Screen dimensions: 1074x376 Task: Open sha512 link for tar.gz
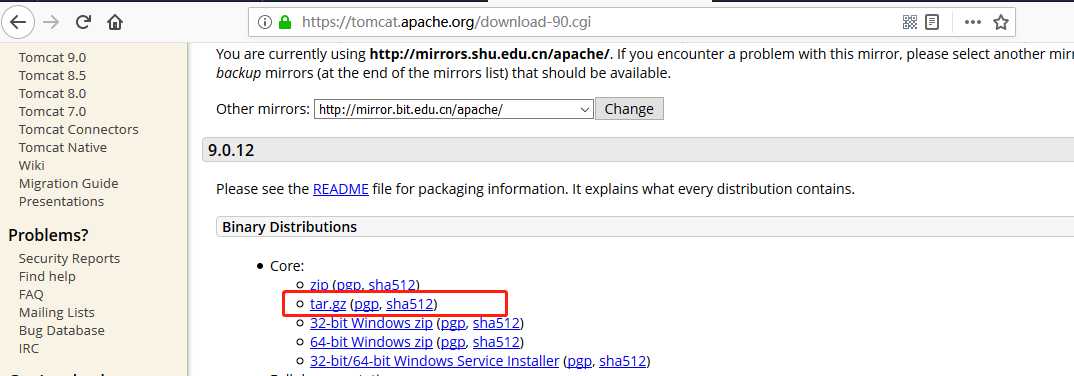410,304
